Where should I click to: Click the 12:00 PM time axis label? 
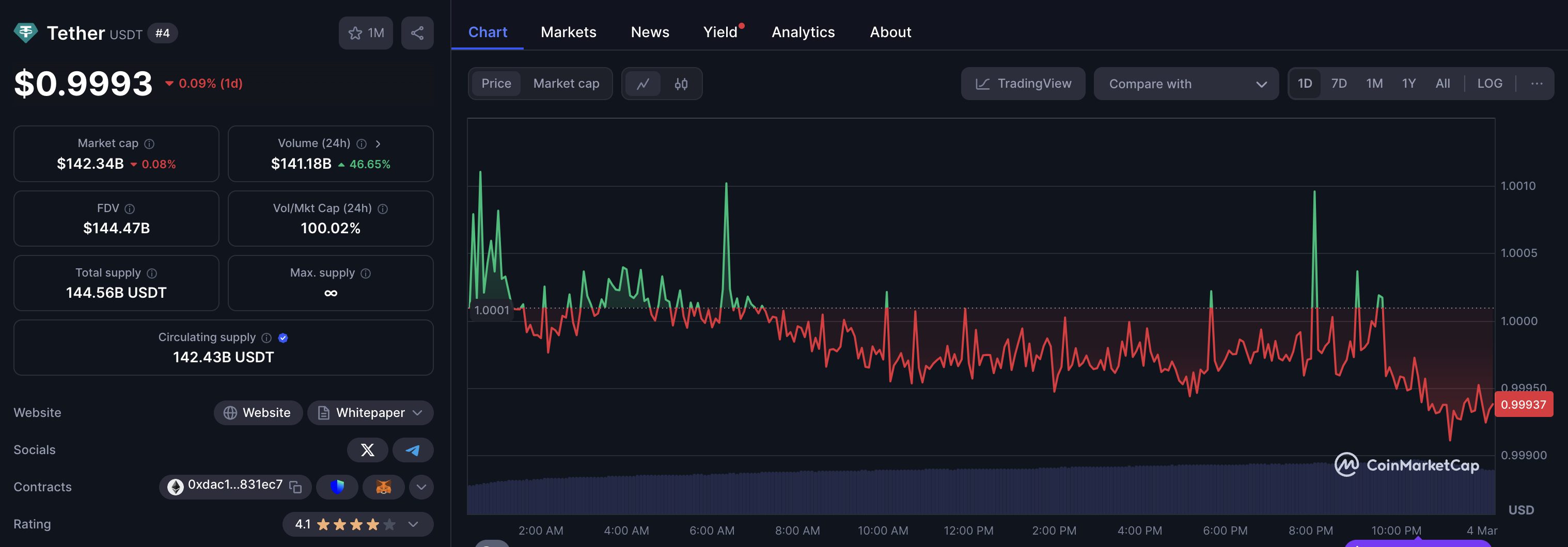tap(968, 530)
